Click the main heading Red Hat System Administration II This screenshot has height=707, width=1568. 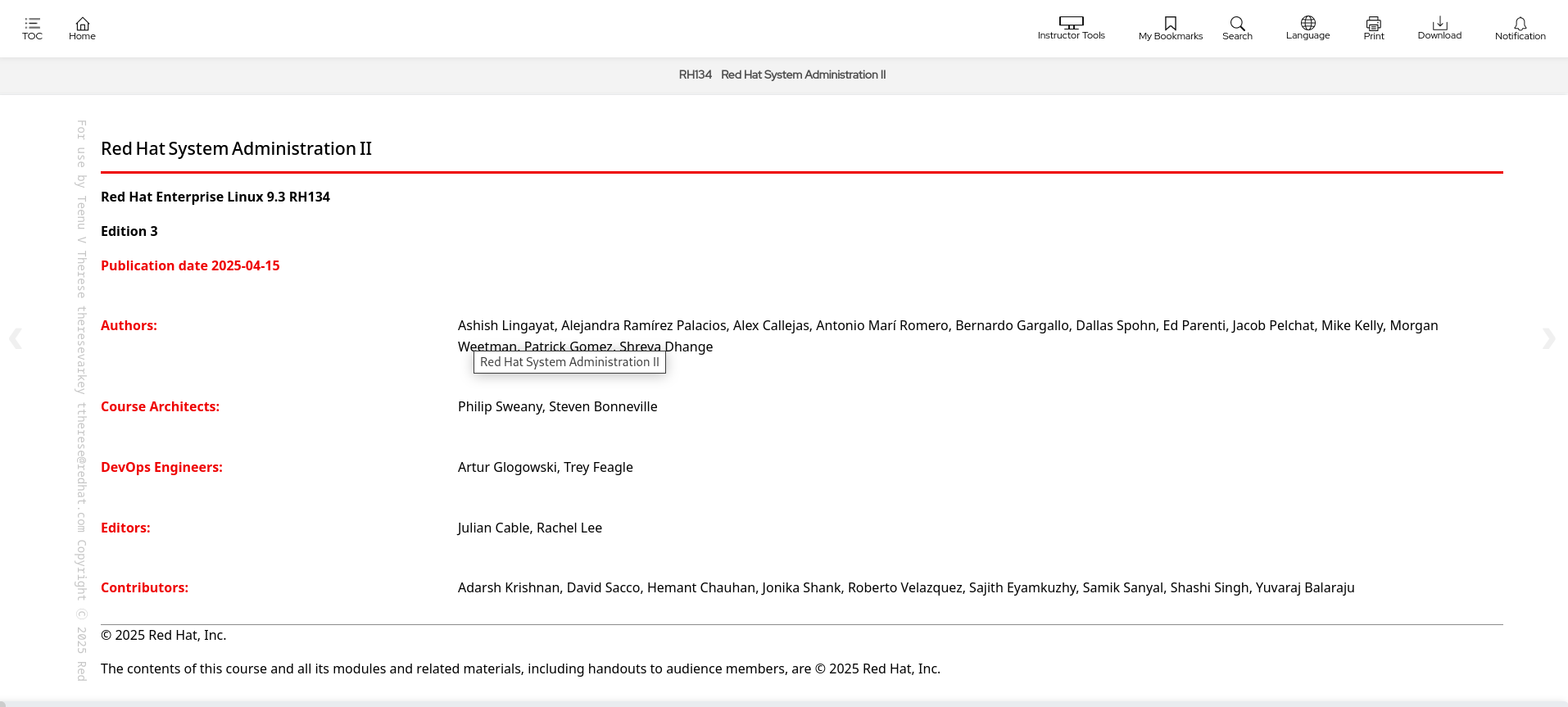click(x=236, y=148)
